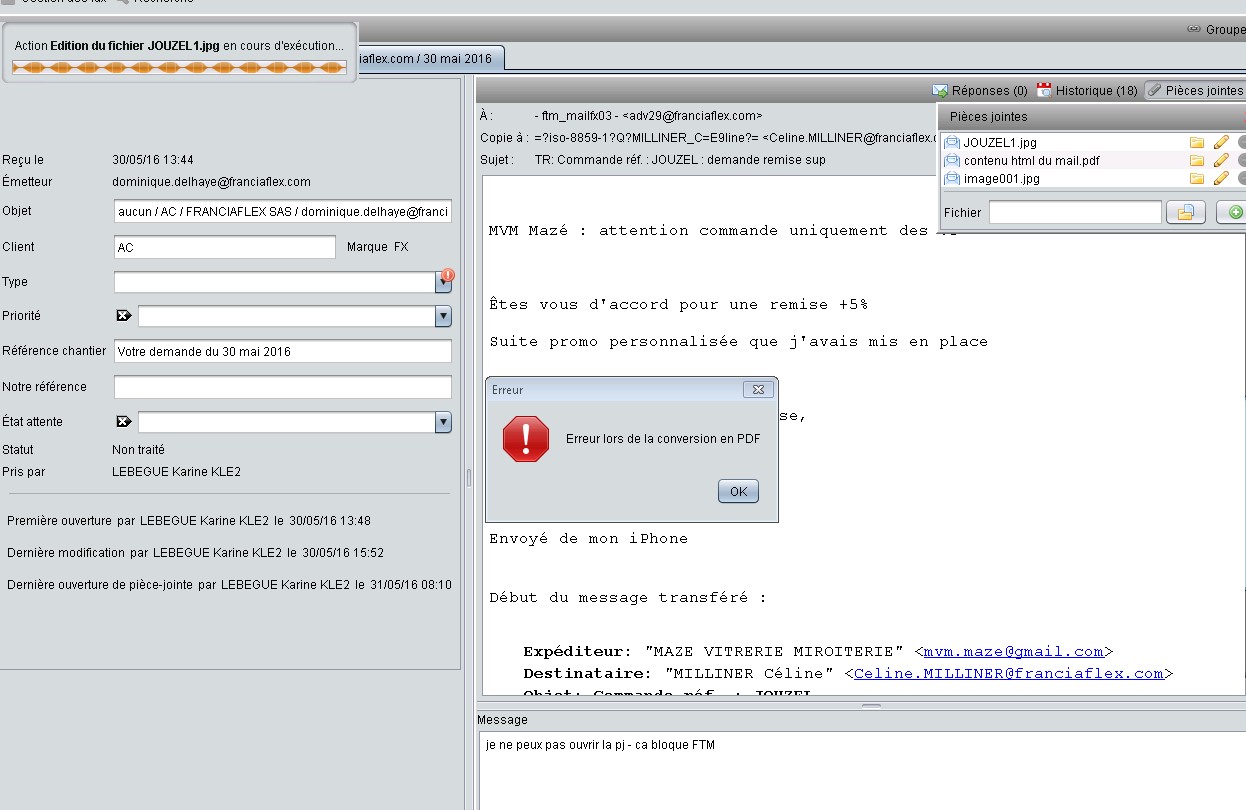Click Pris par LEBEGUE Karine KLE2
This screenshot has height=810, width=1246.
coord(176,472)
